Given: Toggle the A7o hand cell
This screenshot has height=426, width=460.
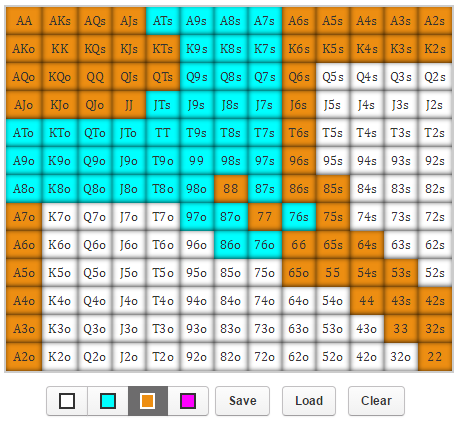Looking at the screenshot, I should (24, 217).
